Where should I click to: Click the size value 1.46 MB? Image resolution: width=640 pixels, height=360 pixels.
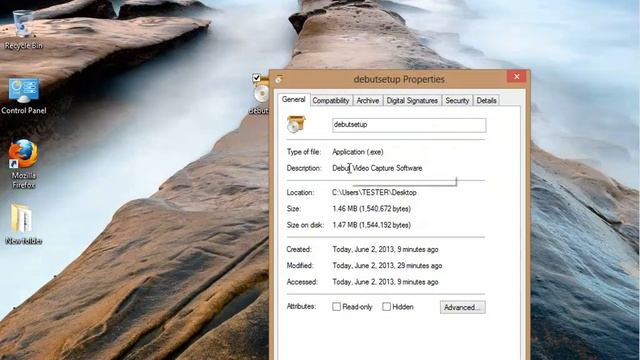pyautogui.click(x=371, y=209)
